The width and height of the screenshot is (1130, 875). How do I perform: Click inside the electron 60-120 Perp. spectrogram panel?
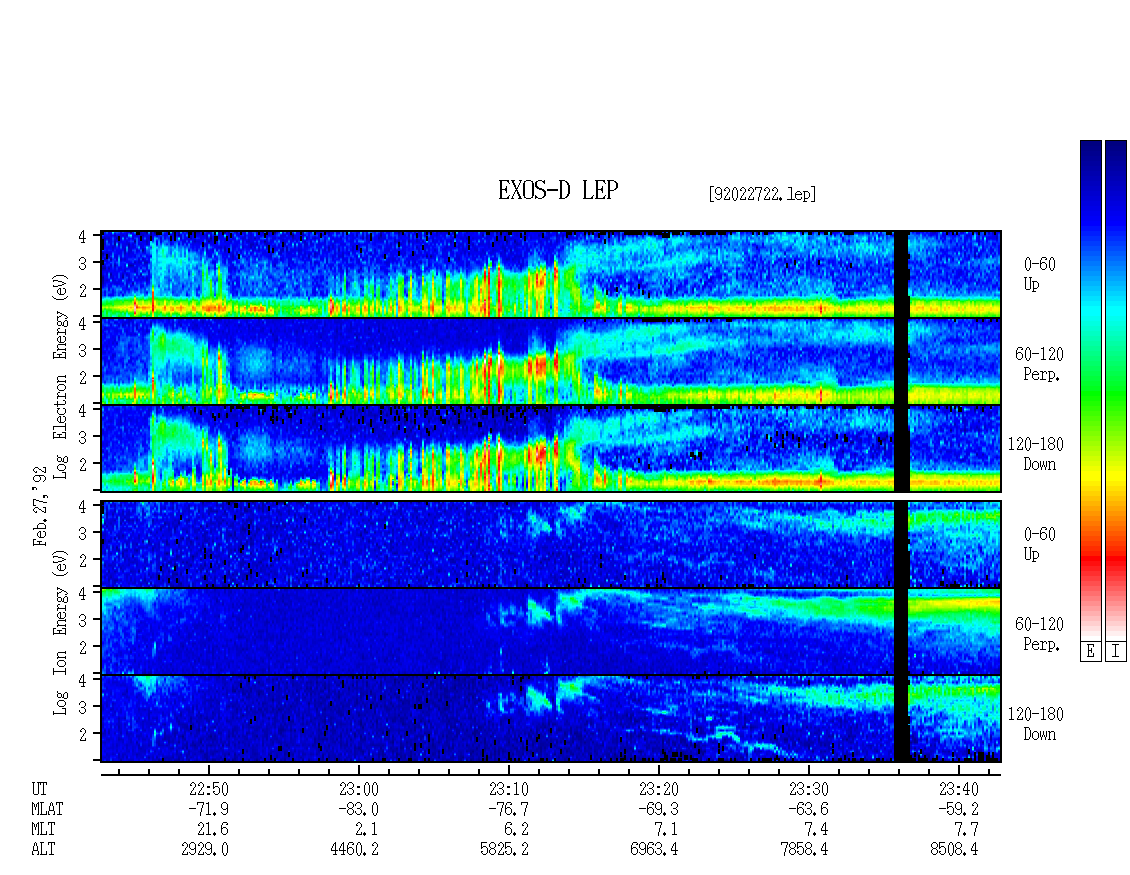pos(551,361)
